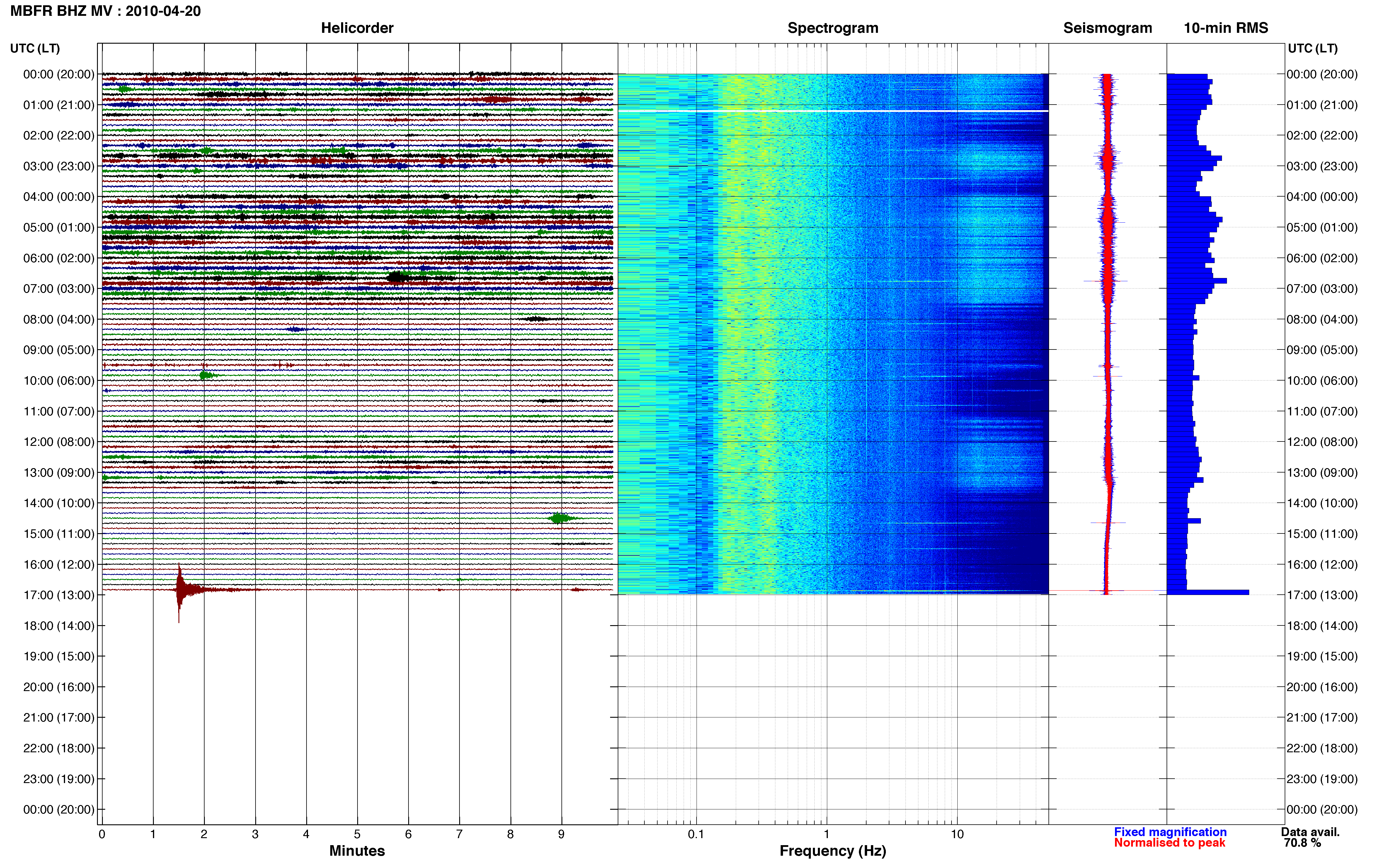Click the title text MBFR BHZ MV : 2010-04-20
1389x868 pixels.
coord(106,11)
